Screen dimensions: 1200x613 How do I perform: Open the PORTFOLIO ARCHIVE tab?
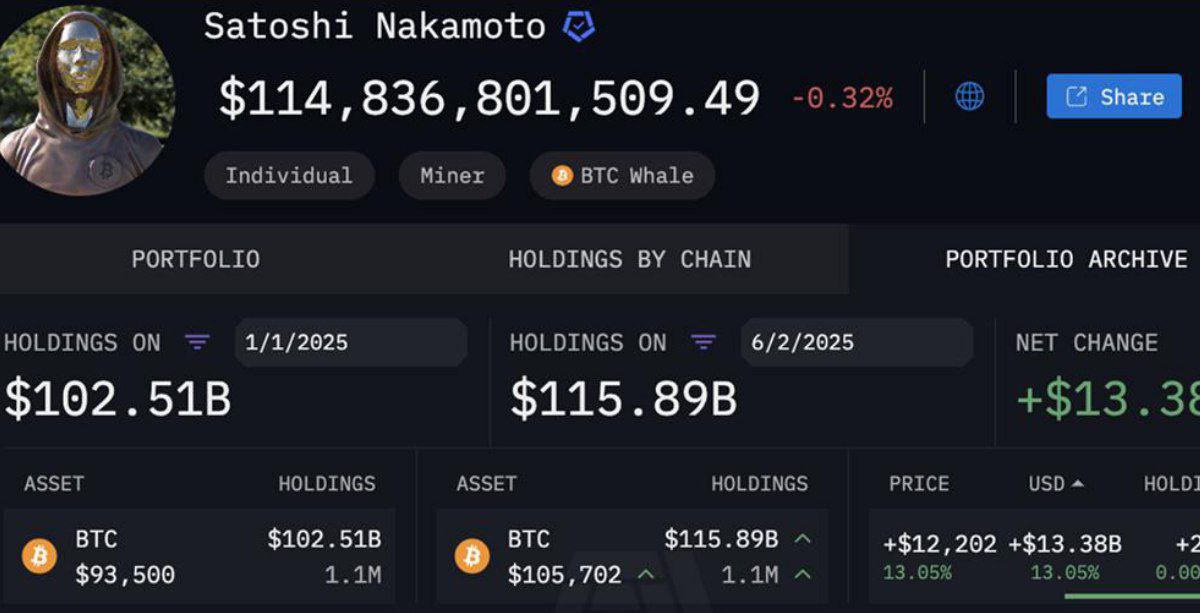(1067, 260)
